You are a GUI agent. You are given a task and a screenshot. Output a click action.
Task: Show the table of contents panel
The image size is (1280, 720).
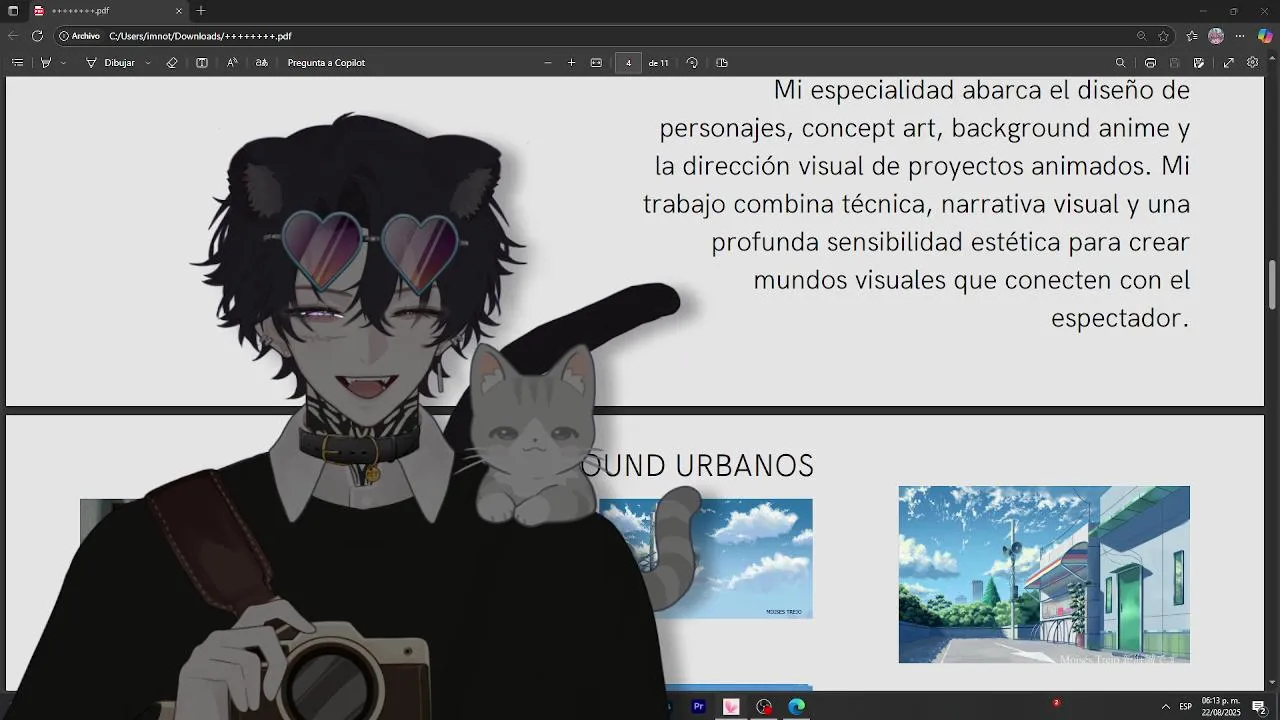[17, 63]
